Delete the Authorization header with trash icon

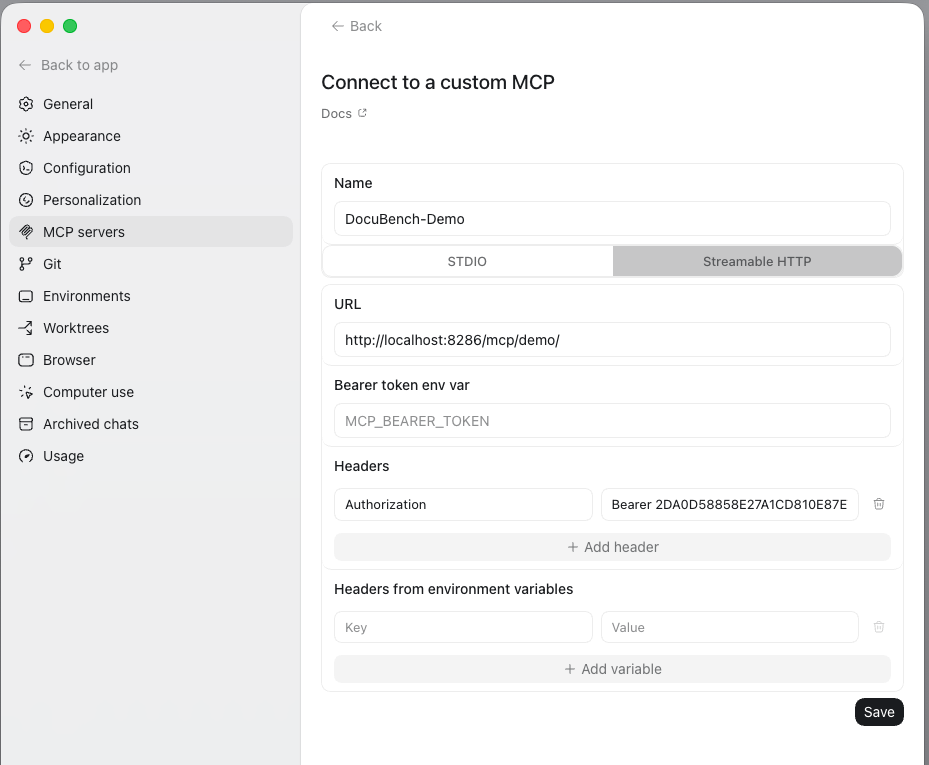[879, 504]
